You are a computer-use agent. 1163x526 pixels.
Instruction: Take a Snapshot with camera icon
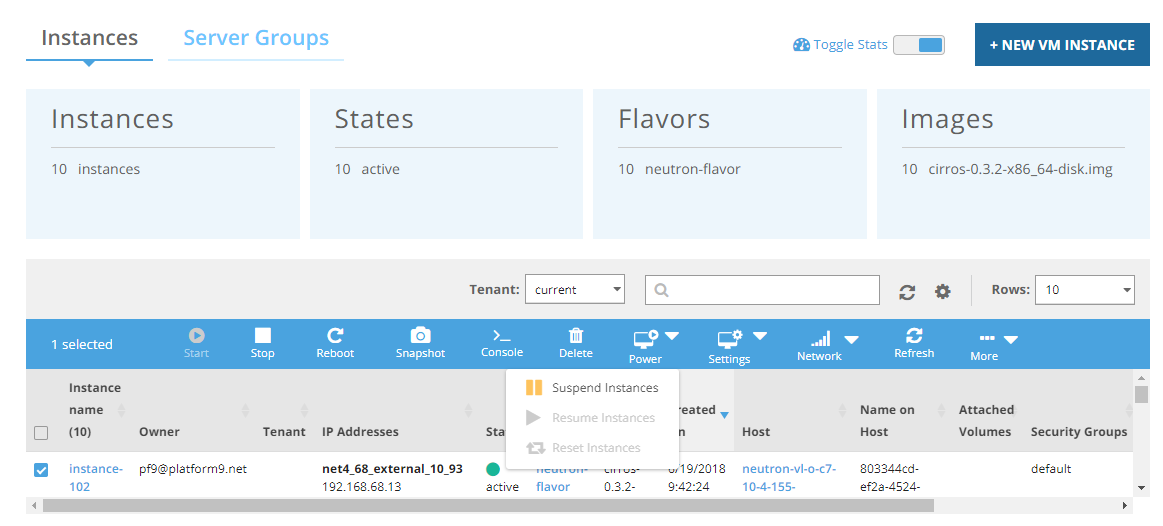420,336
